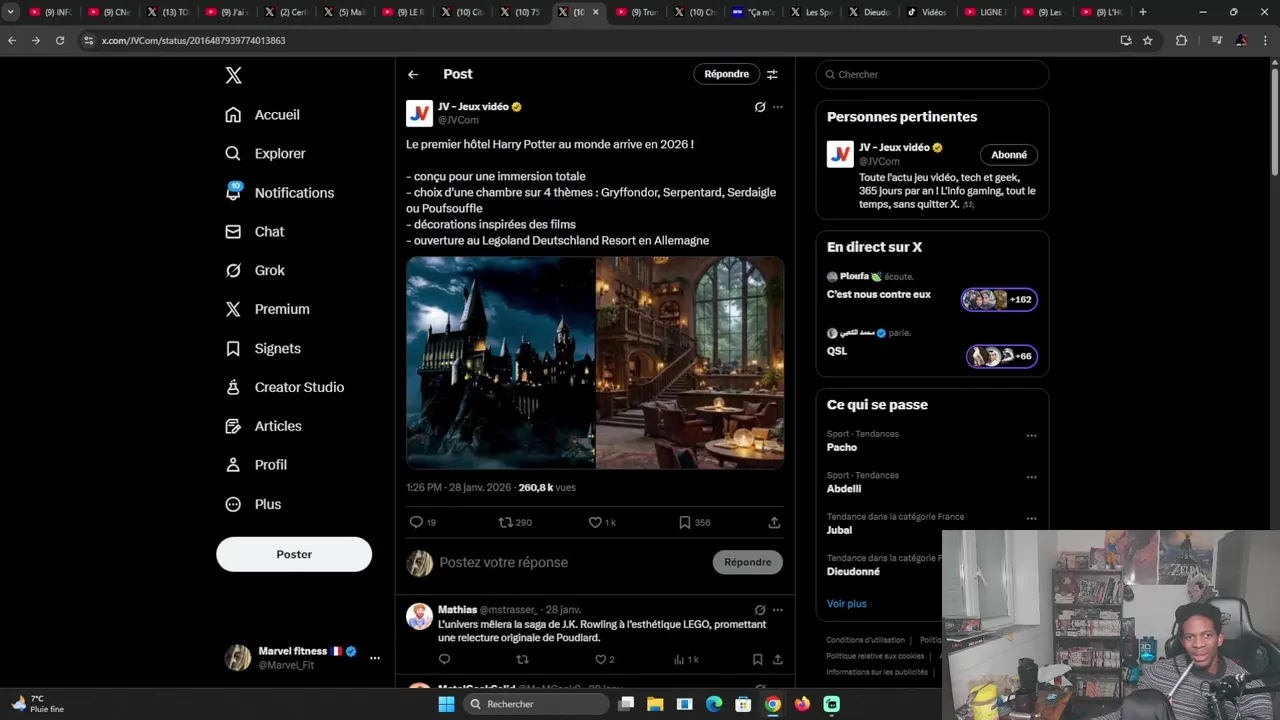The width and height of the screenshot is (1280, 720).
Task: Open the hotel interior image
Action: pyautogui.click(x=690, y=363)
